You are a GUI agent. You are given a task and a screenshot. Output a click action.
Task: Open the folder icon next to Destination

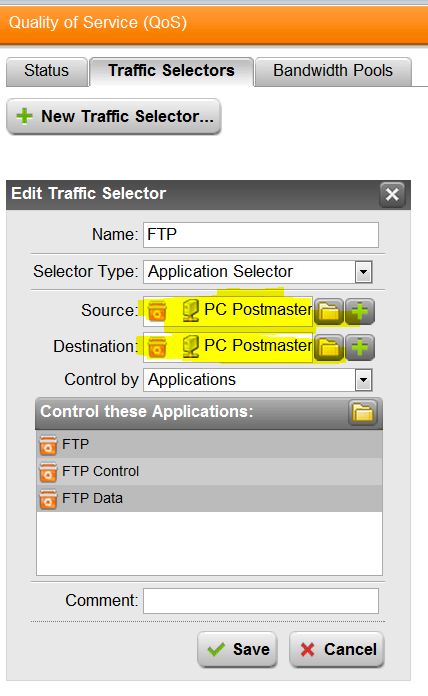coord(329,348)
